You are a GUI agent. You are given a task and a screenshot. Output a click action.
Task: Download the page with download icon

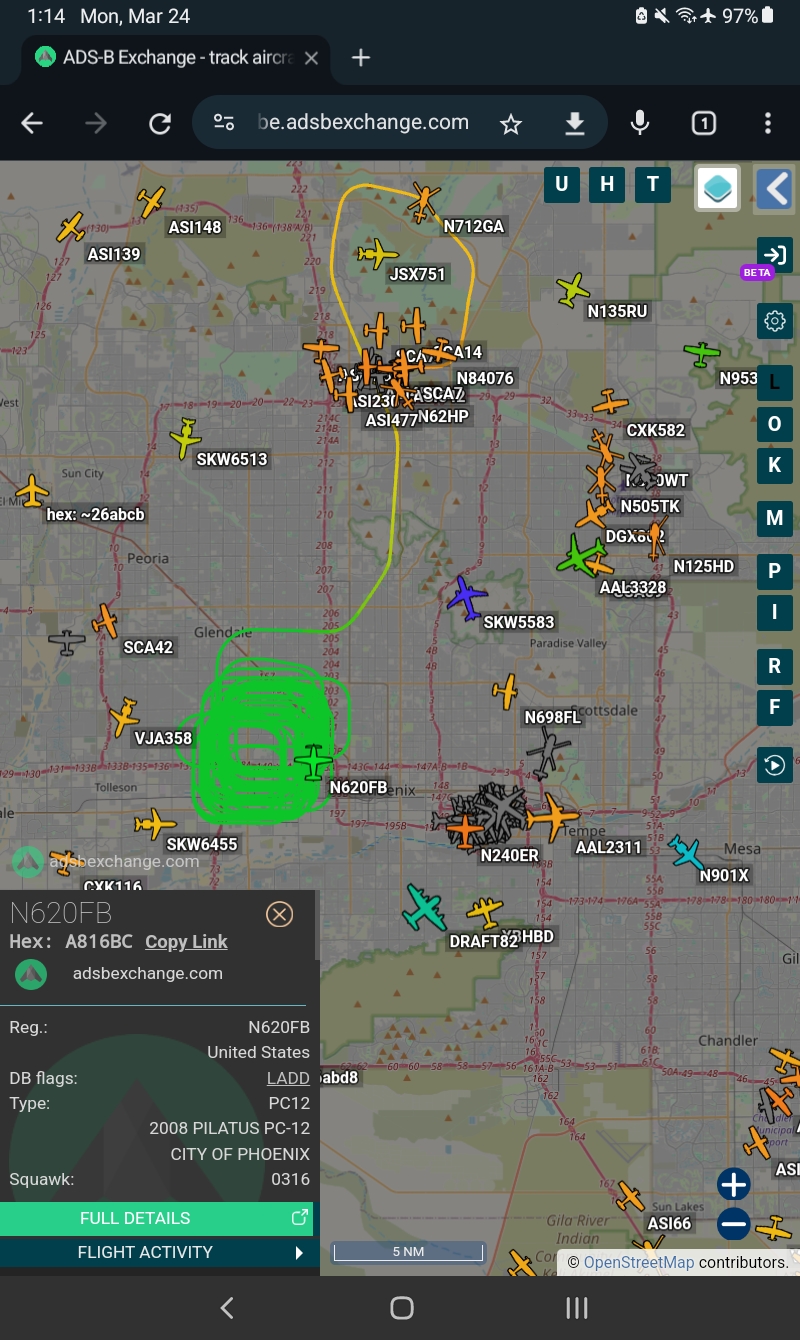coord(575,123)
